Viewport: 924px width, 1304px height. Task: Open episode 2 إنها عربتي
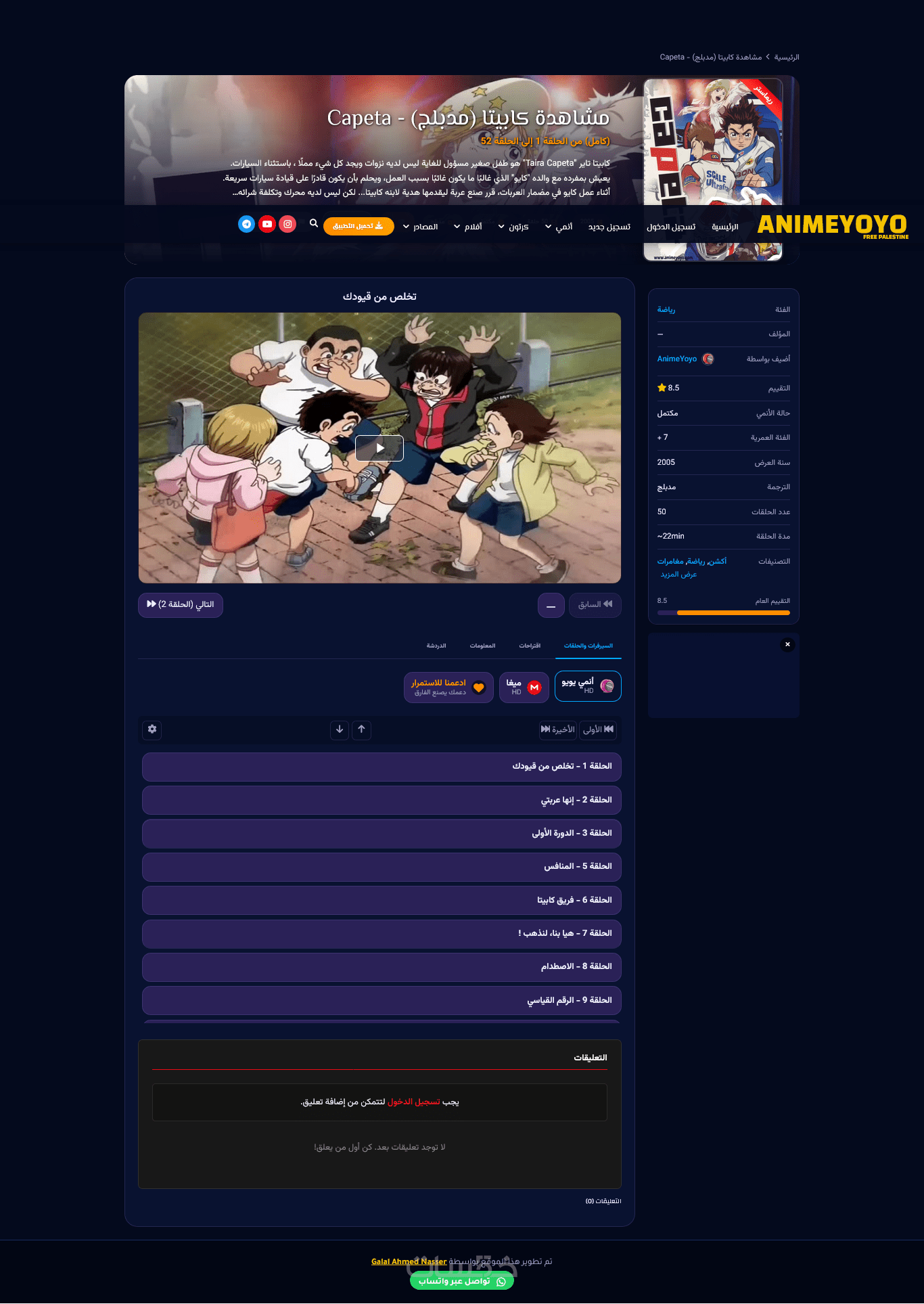[x=382, y=800]
